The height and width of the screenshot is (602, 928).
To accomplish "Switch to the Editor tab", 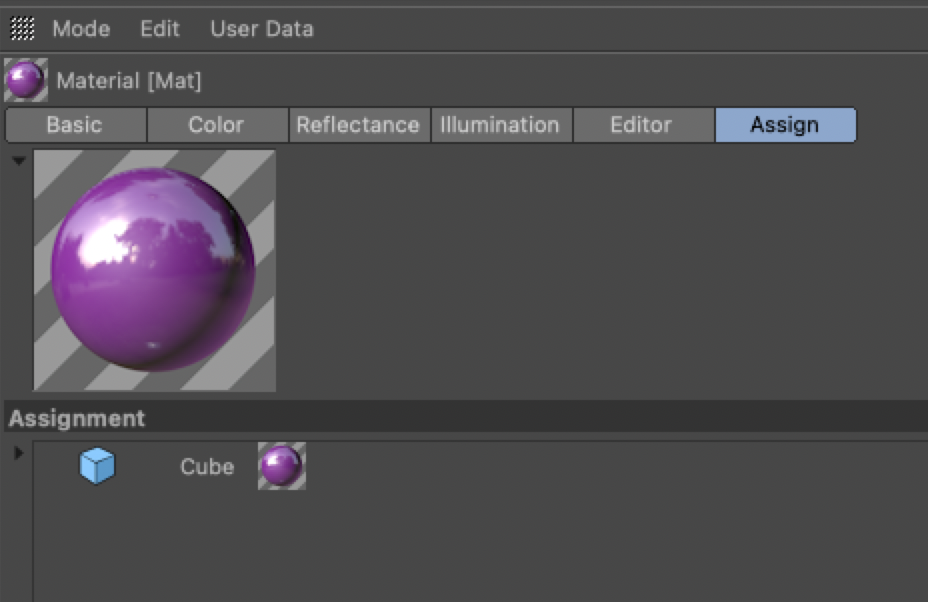I will (643, 125).
